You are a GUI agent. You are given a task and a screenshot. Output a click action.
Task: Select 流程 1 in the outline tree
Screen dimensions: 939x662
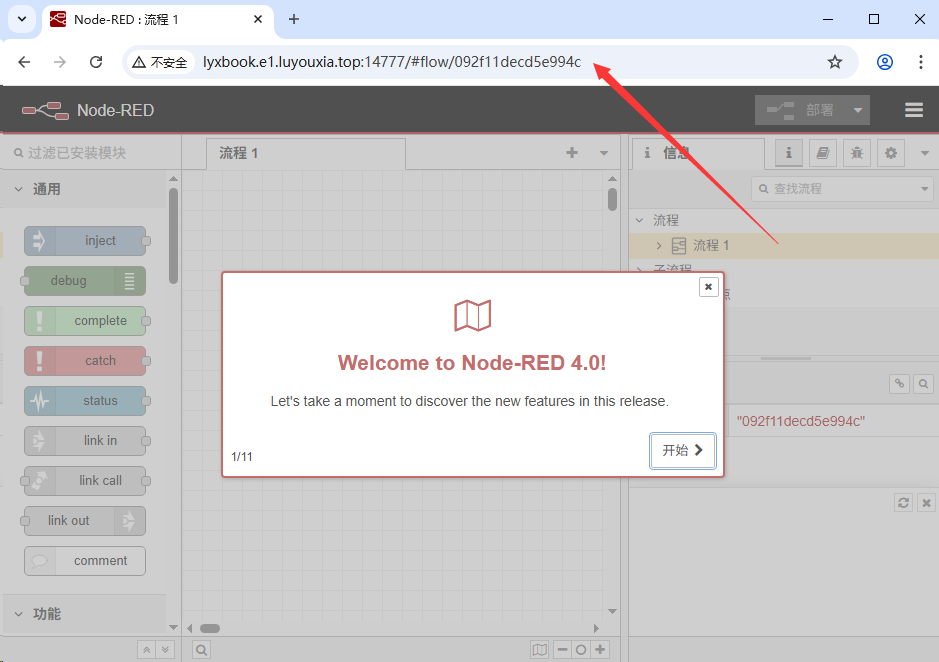coord(784,246)
